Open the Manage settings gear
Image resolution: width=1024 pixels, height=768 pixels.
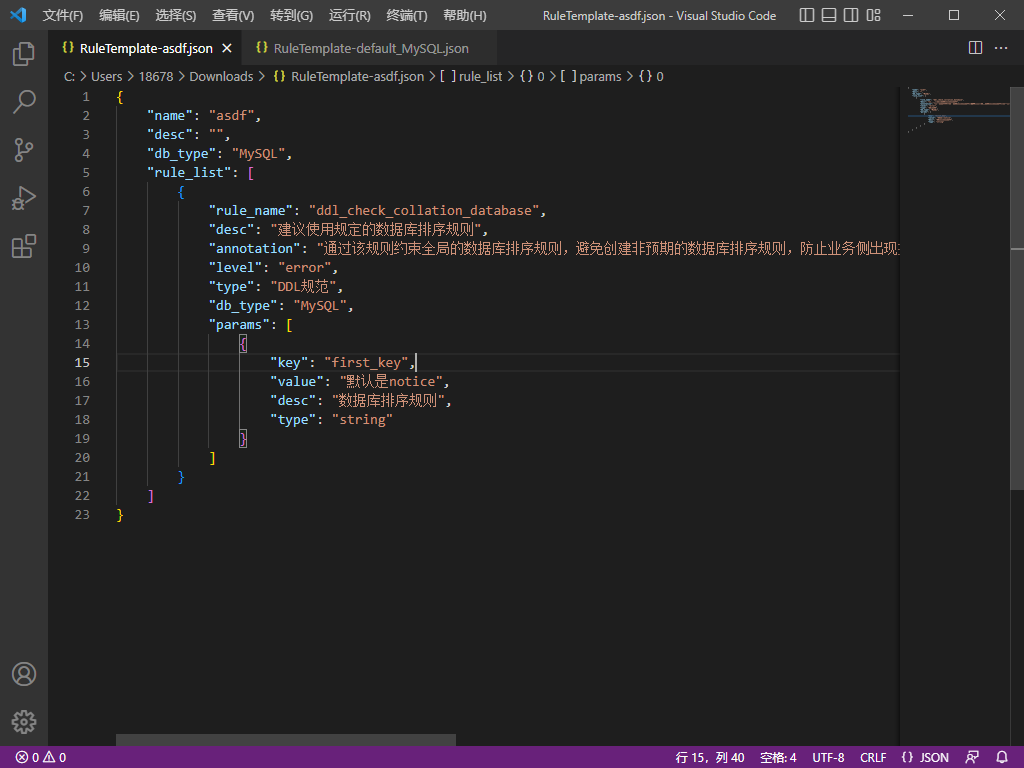[x=24, y=722]
